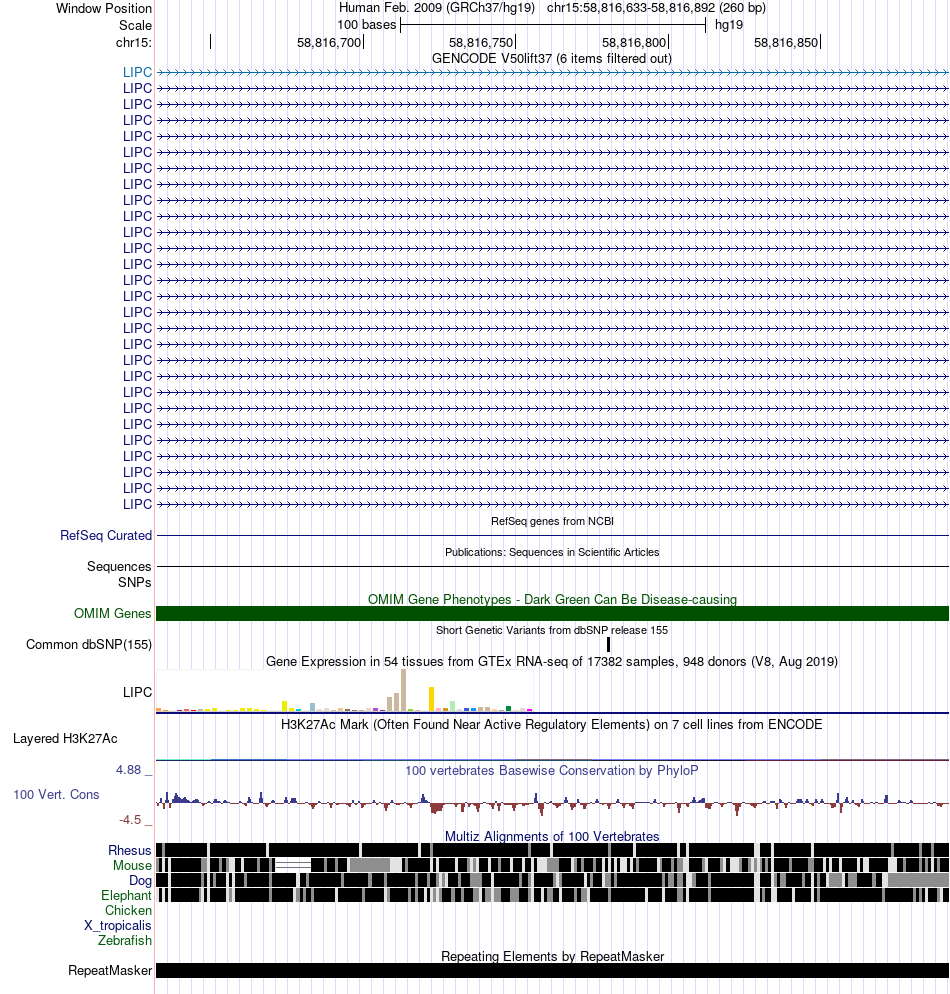Viewport: 950px width, 994px height.
Task: Click the 'SNPs' track label
Action: pos(134,582)
